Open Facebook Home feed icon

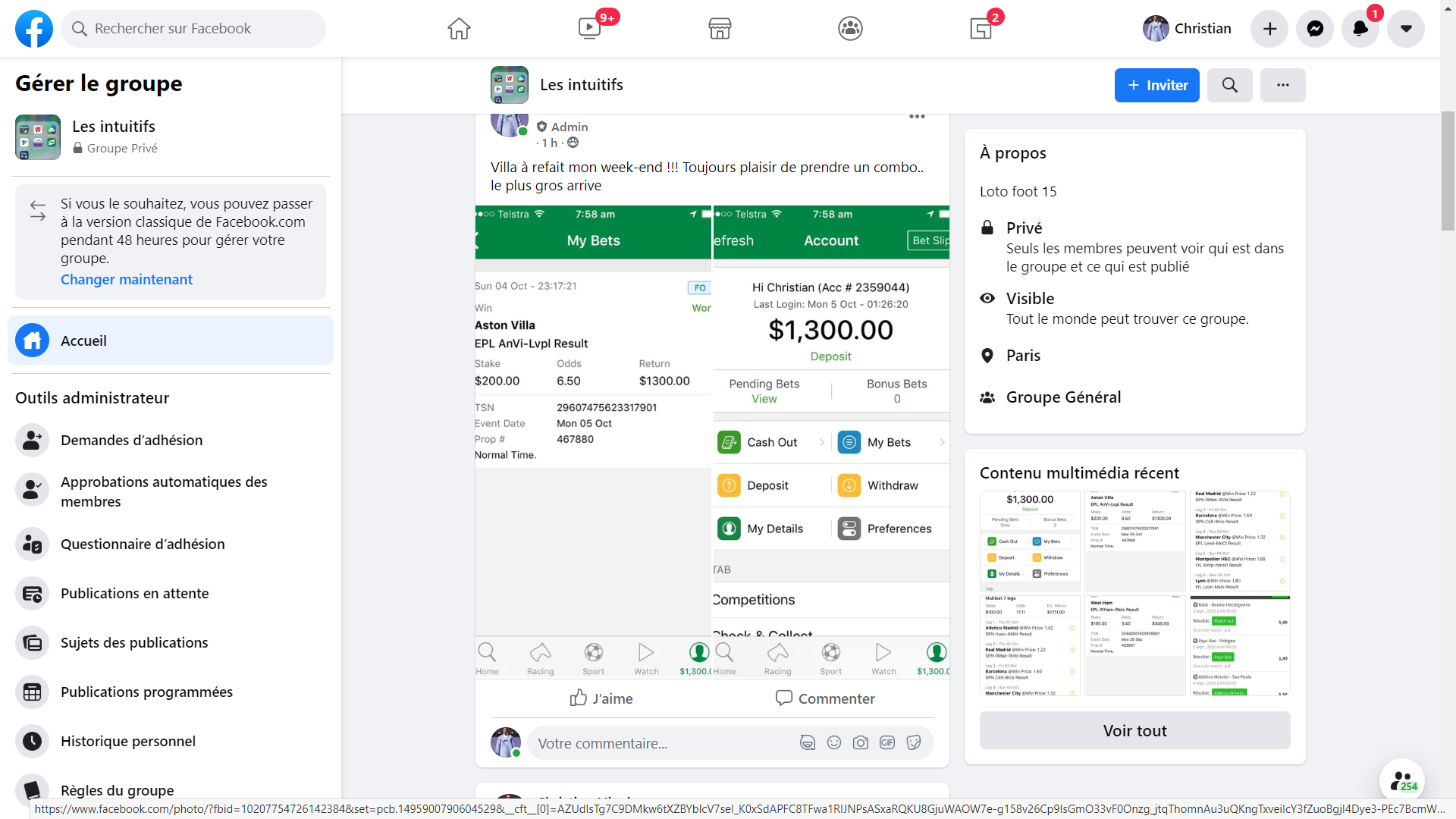[459, 29]
